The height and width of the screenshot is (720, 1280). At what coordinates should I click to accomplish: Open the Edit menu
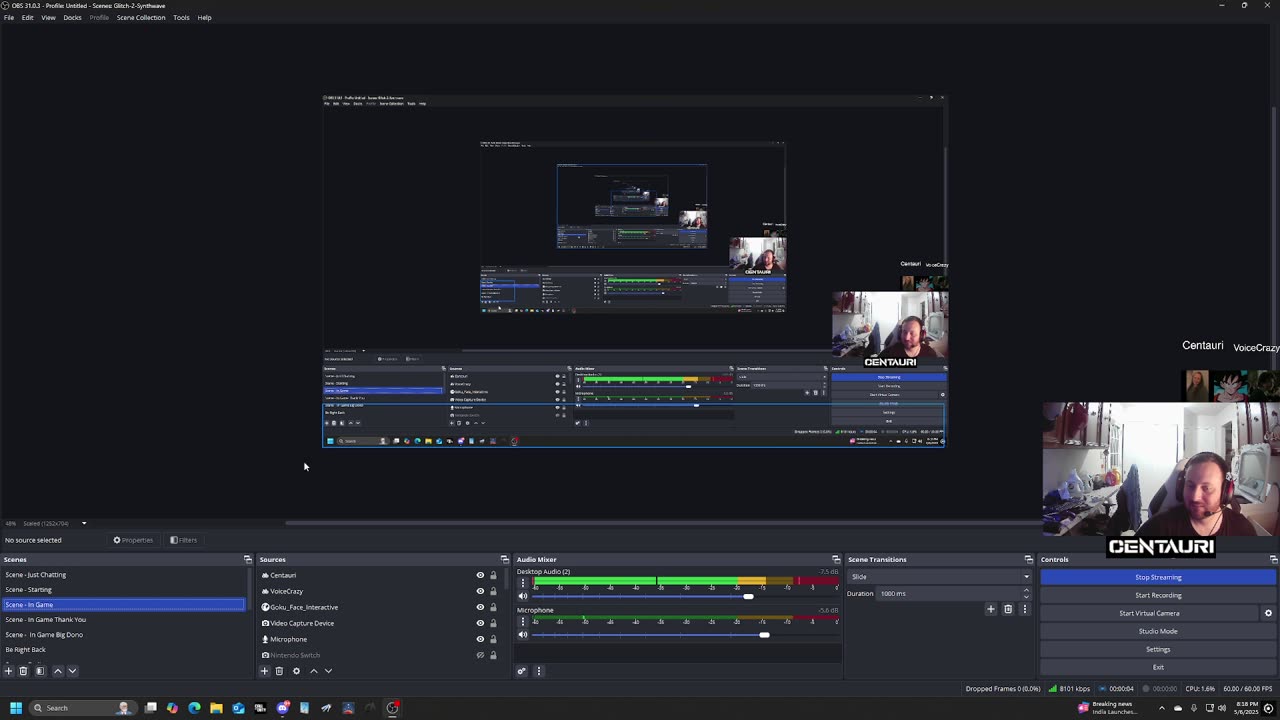[28, 18]
